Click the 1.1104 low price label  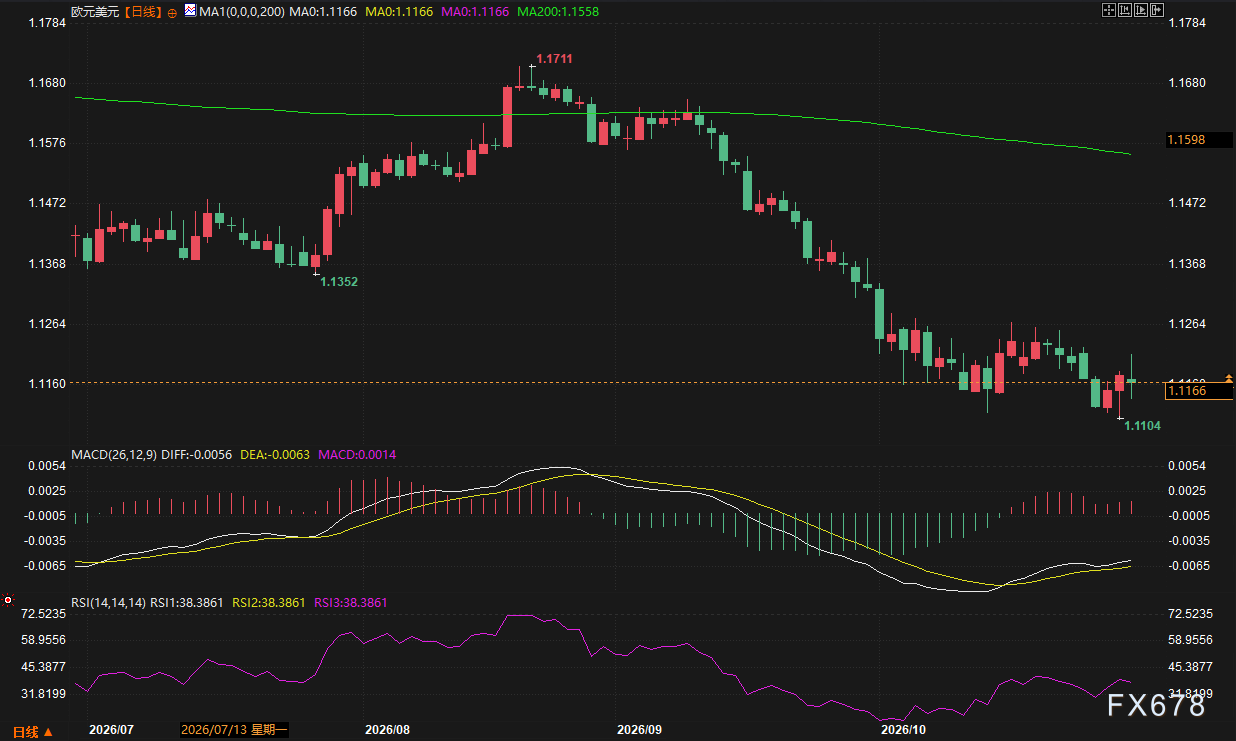click(1142, 426)
